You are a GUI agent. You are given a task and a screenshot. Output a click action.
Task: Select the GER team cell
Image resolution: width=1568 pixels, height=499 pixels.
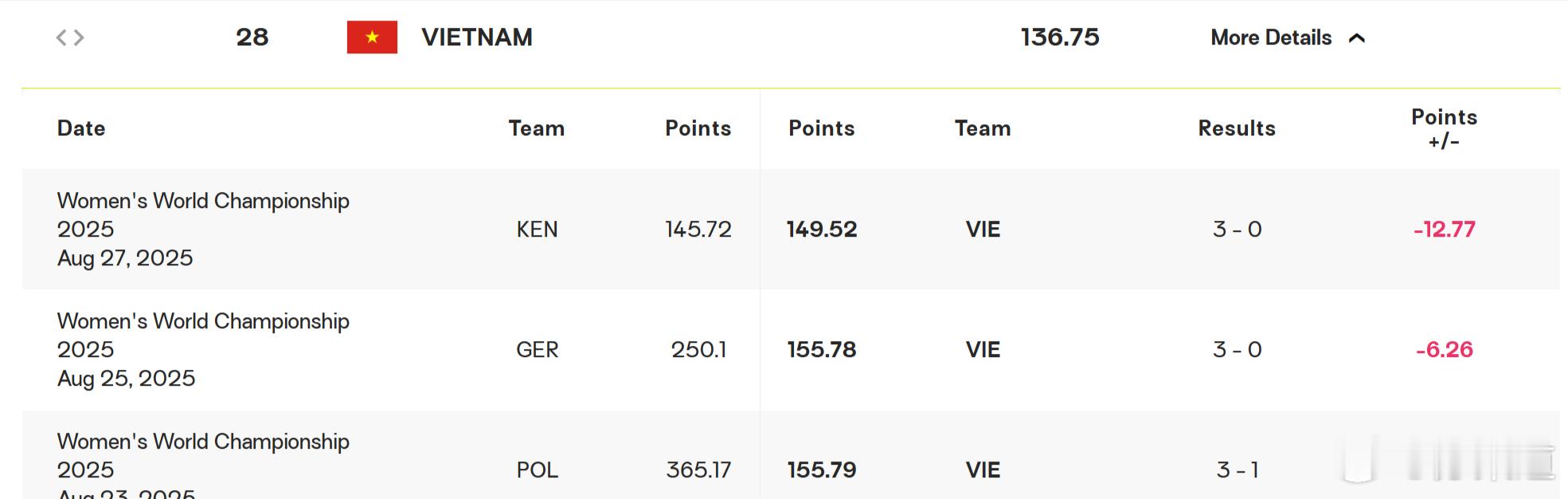[537, 350]
